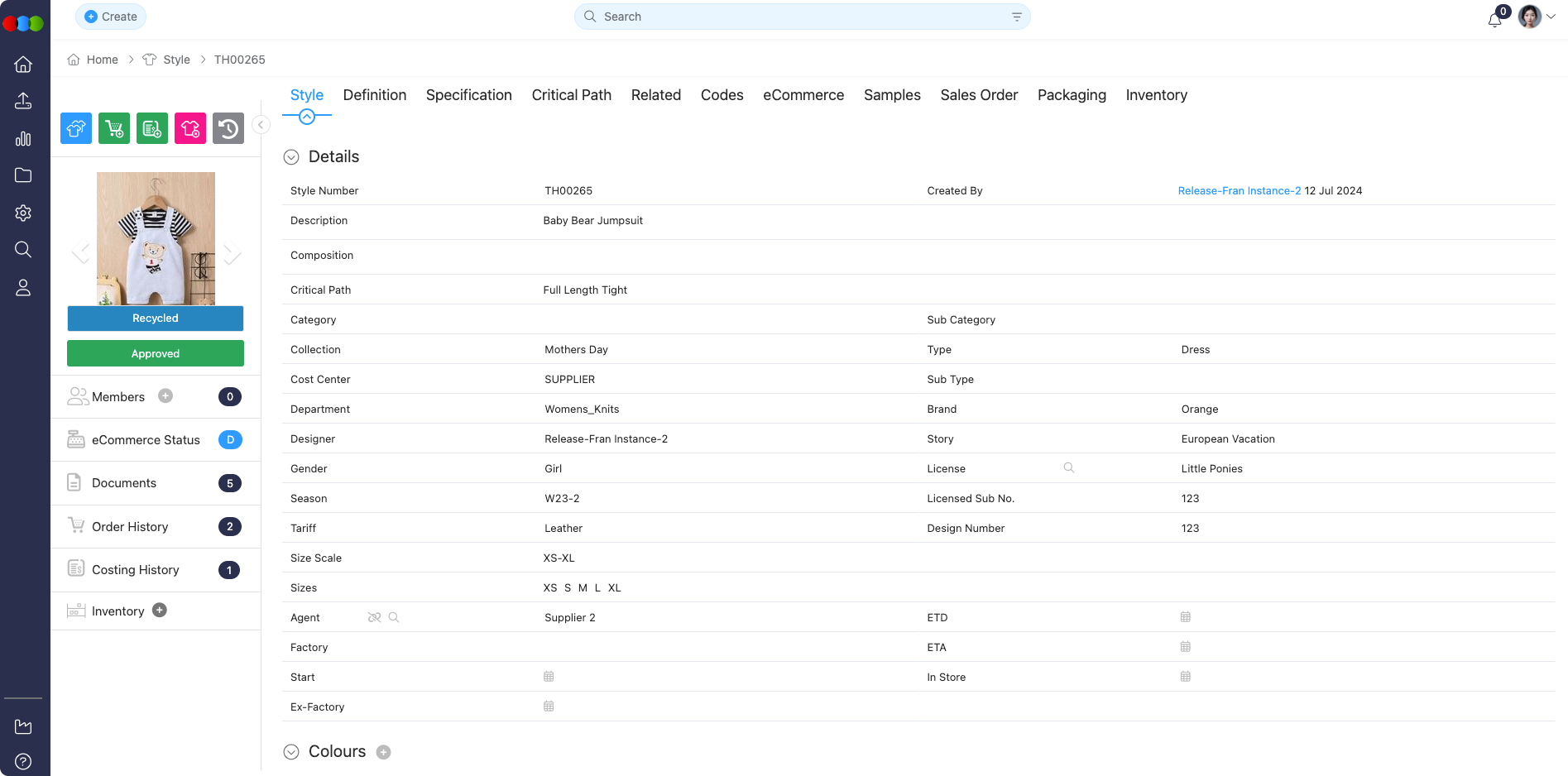Click the pink shirt icon button
The image size is (1568, 776).
pyautogui.click(x=190, y=128)
